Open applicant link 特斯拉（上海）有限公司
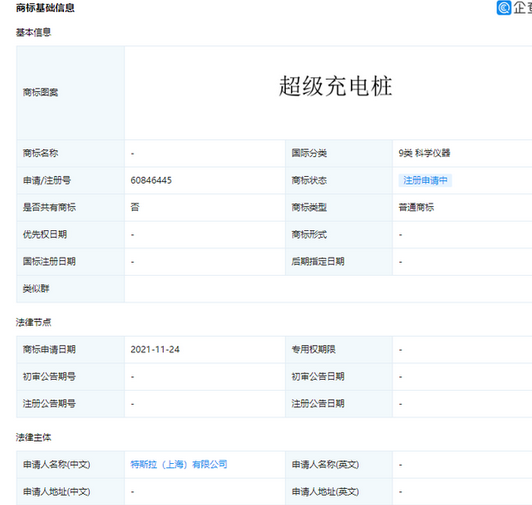The image size is (532, 505). click(179, 464)
